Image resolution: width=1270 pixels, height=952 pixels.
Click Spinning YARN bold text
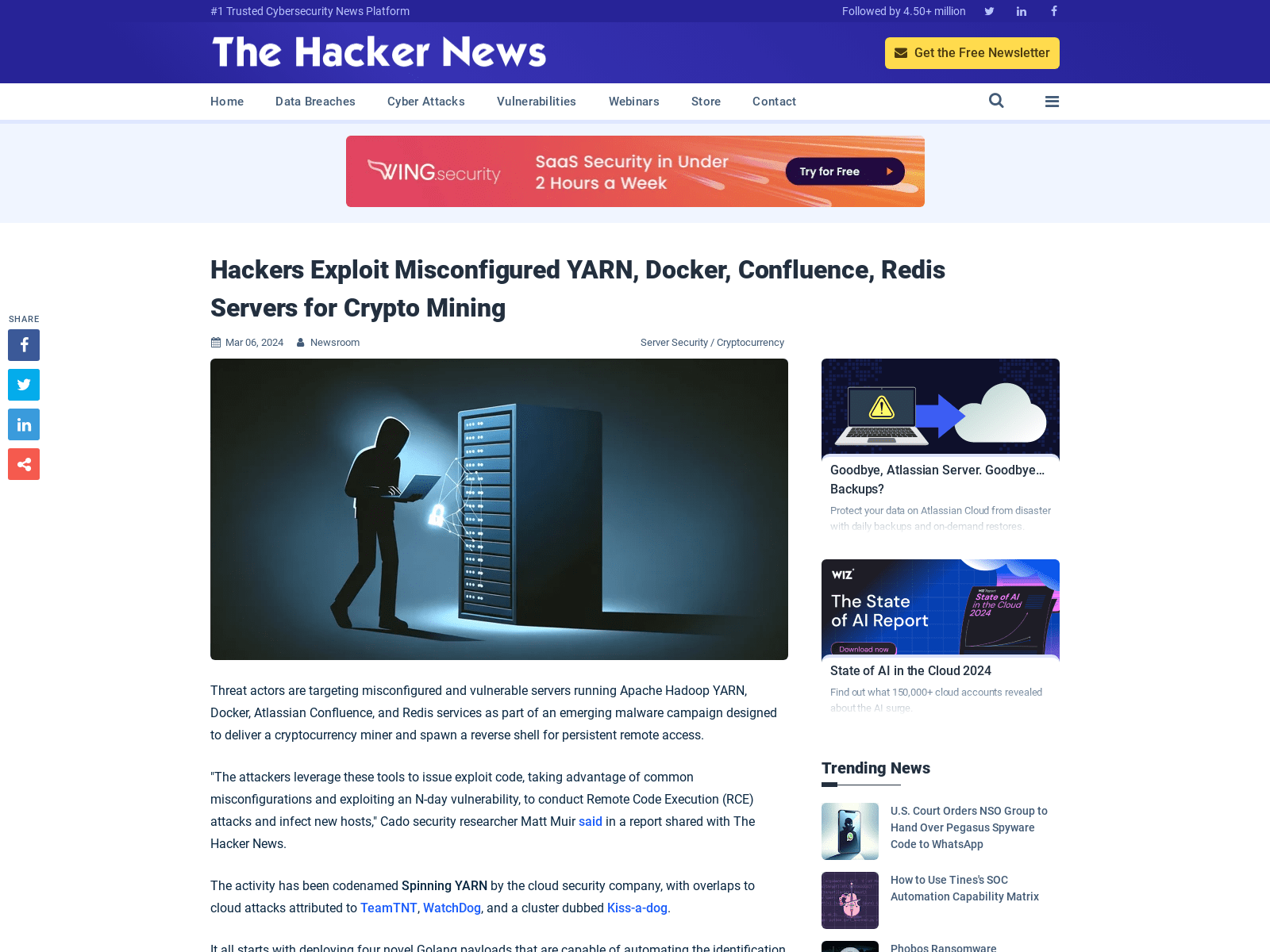[x=444, y=886]
